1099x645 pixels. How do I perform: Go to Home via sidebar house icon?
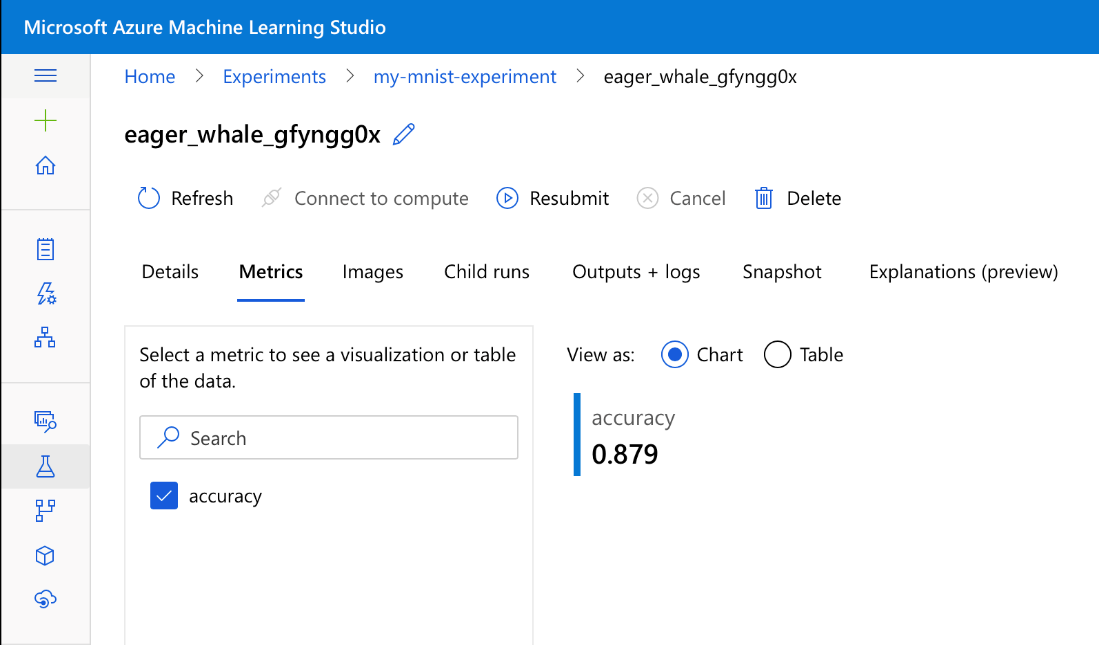coord(46,165)
